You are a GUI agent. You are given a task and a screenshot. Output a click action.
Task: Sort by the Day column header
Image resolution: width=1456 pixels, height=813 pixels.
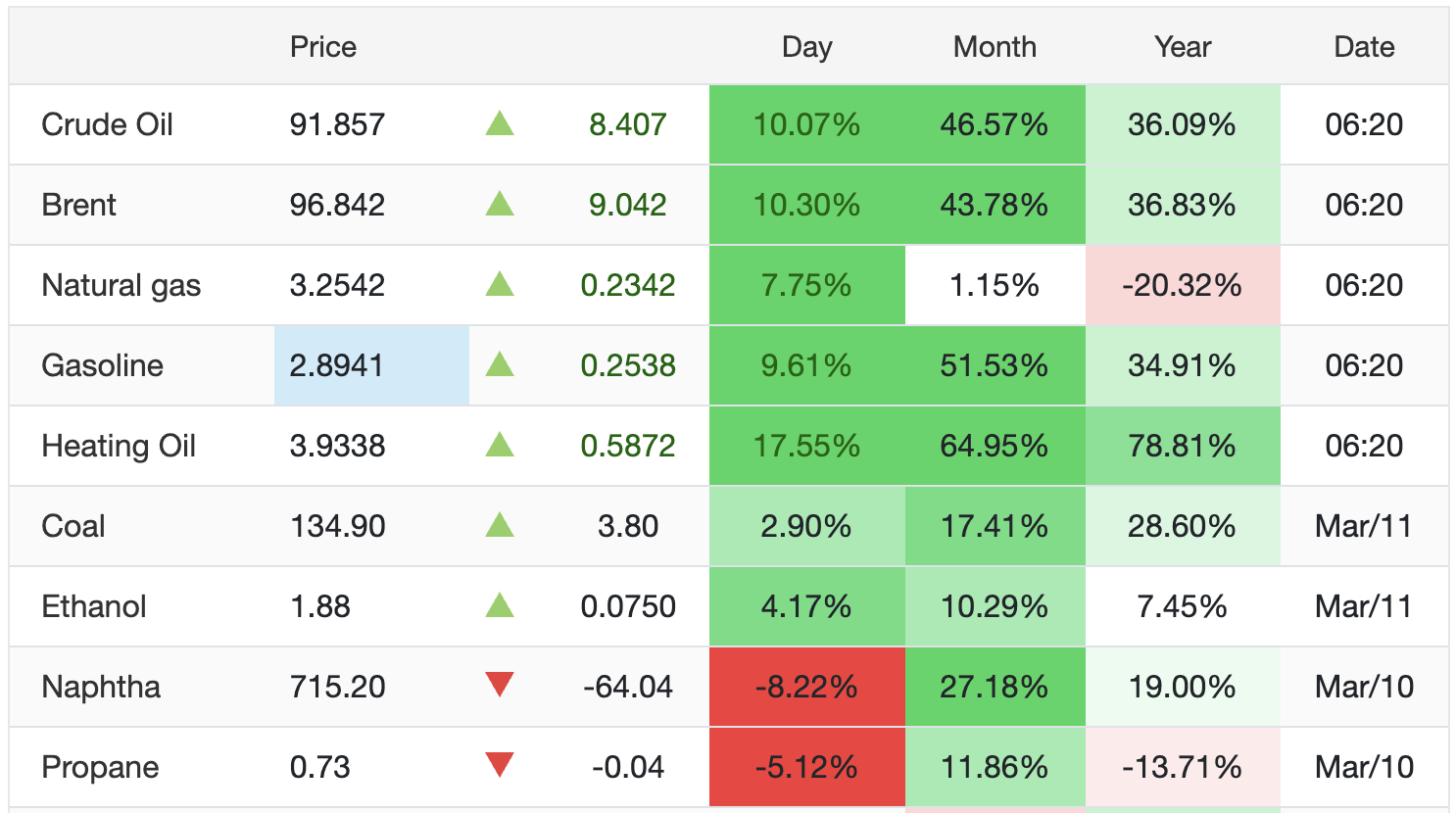(x=806, y=47)
